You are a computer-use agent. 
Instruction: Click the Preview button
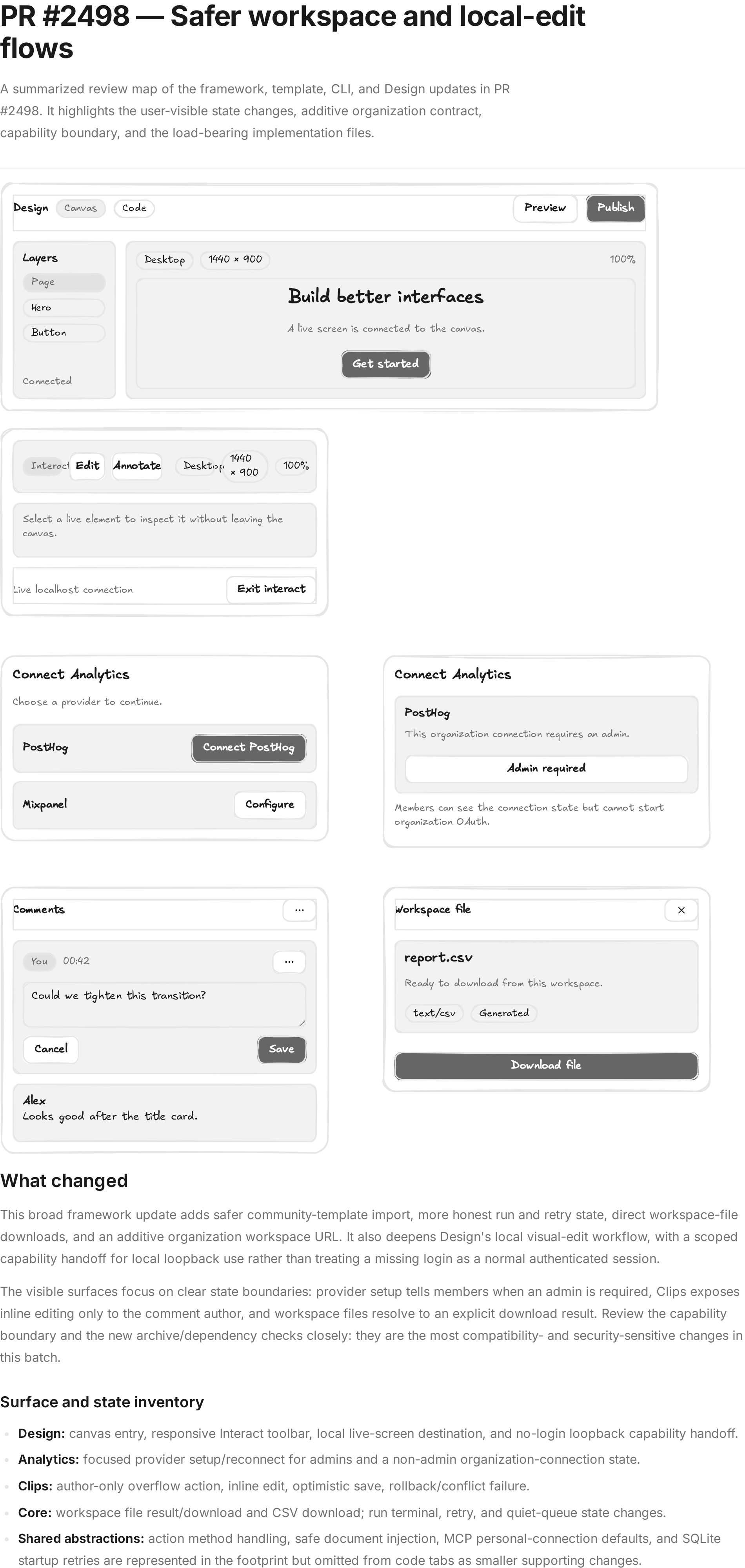[x=545, y=208]
